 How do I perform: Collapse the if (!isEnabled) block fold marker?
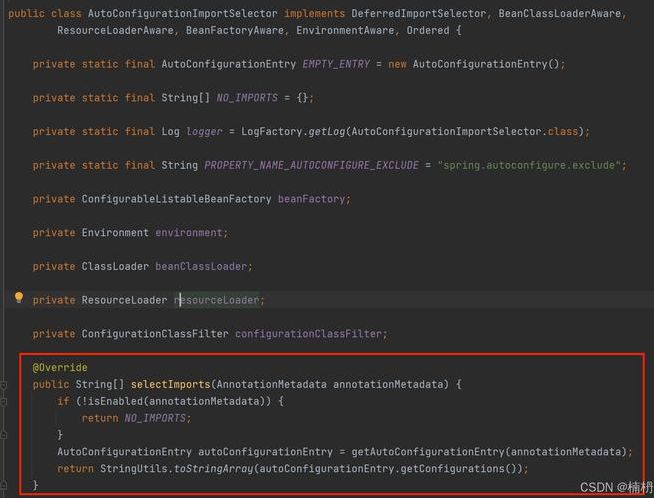tap(5, 401)
